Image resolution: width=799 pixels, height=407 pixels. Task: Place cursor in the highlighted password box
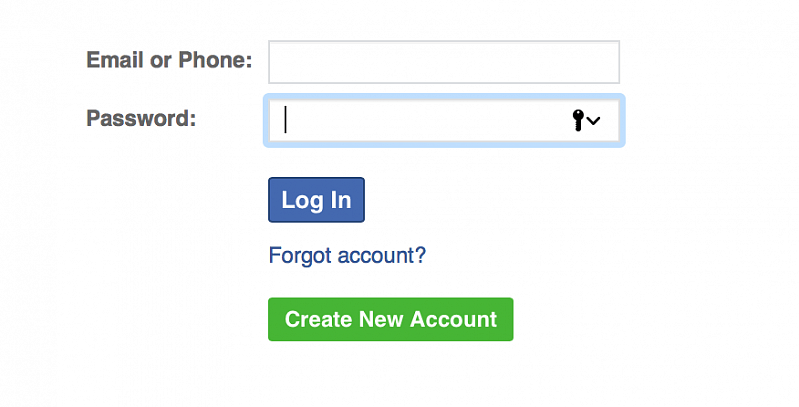[x=420, y=121]
